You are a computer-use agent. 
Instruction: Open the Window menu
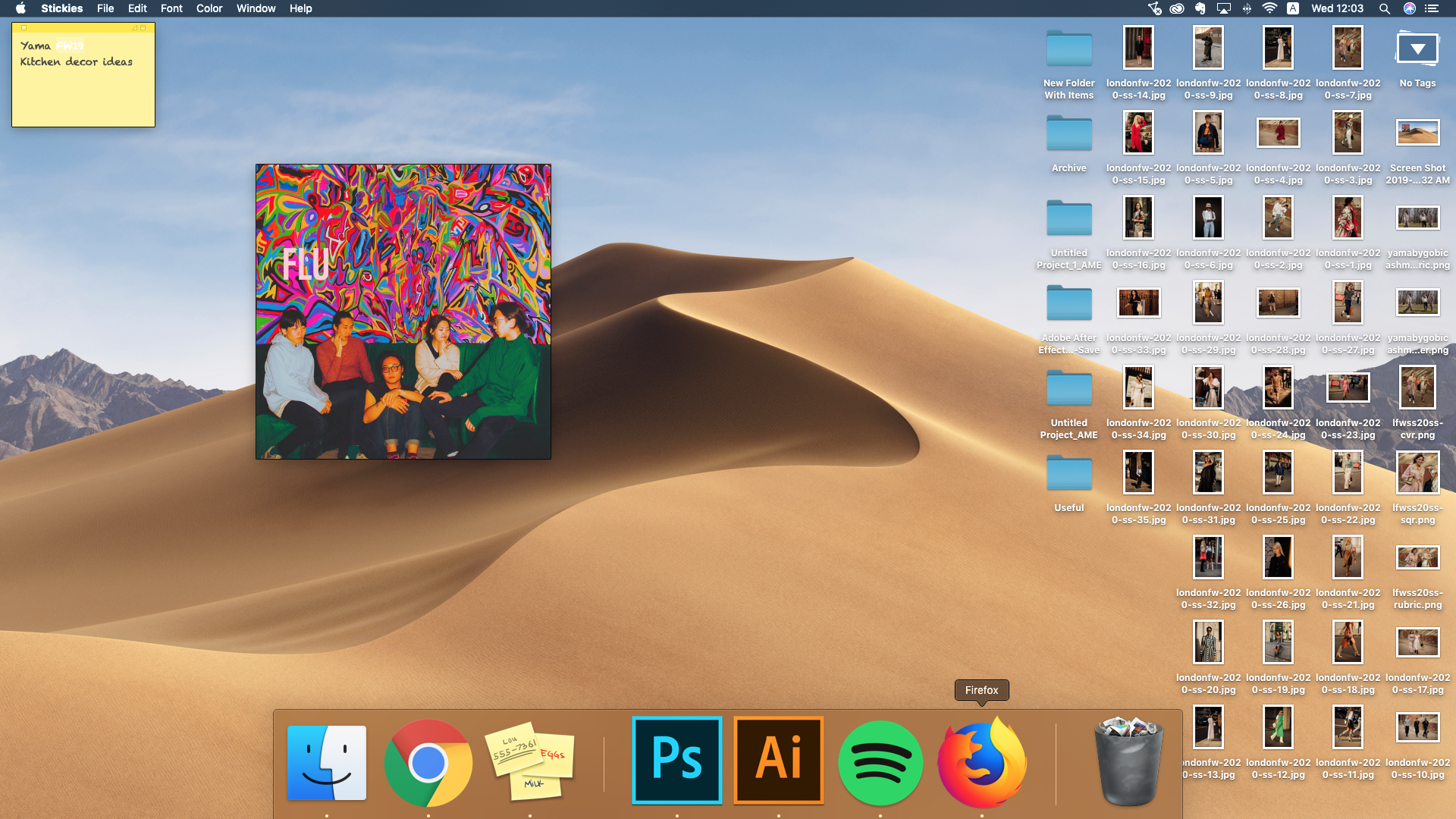pos(256,8)
